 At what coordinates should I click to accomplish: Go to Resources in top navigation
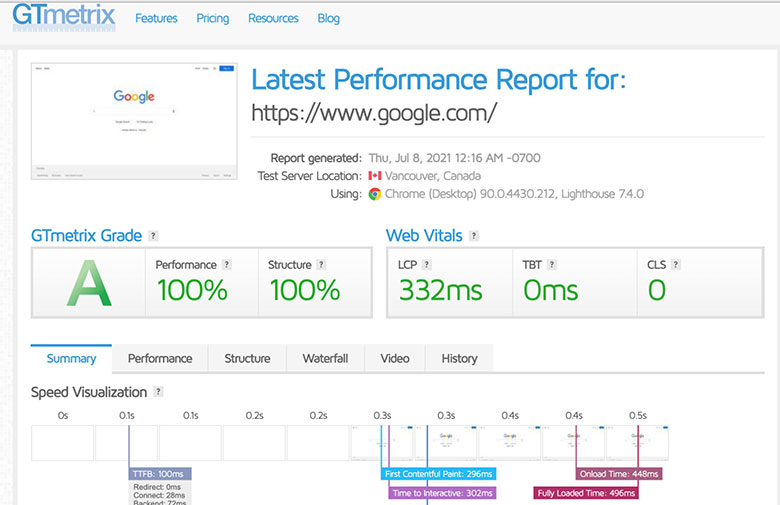coord(273,18)
